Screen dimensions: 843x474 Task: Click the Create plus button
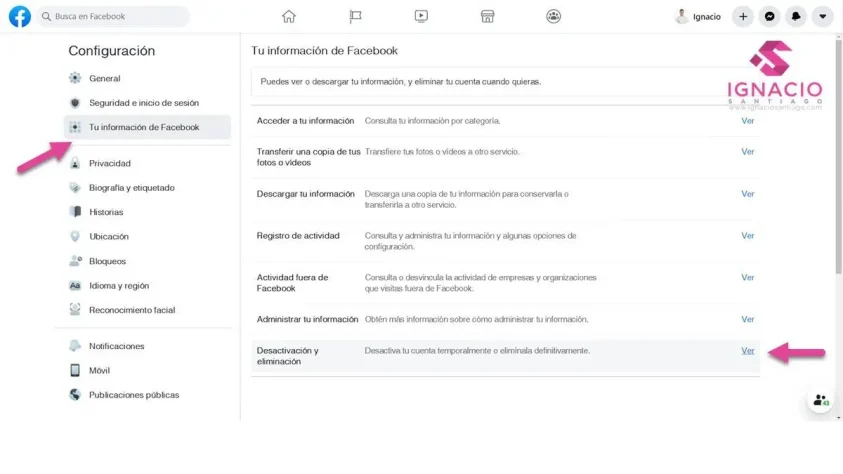pos(743,17)
